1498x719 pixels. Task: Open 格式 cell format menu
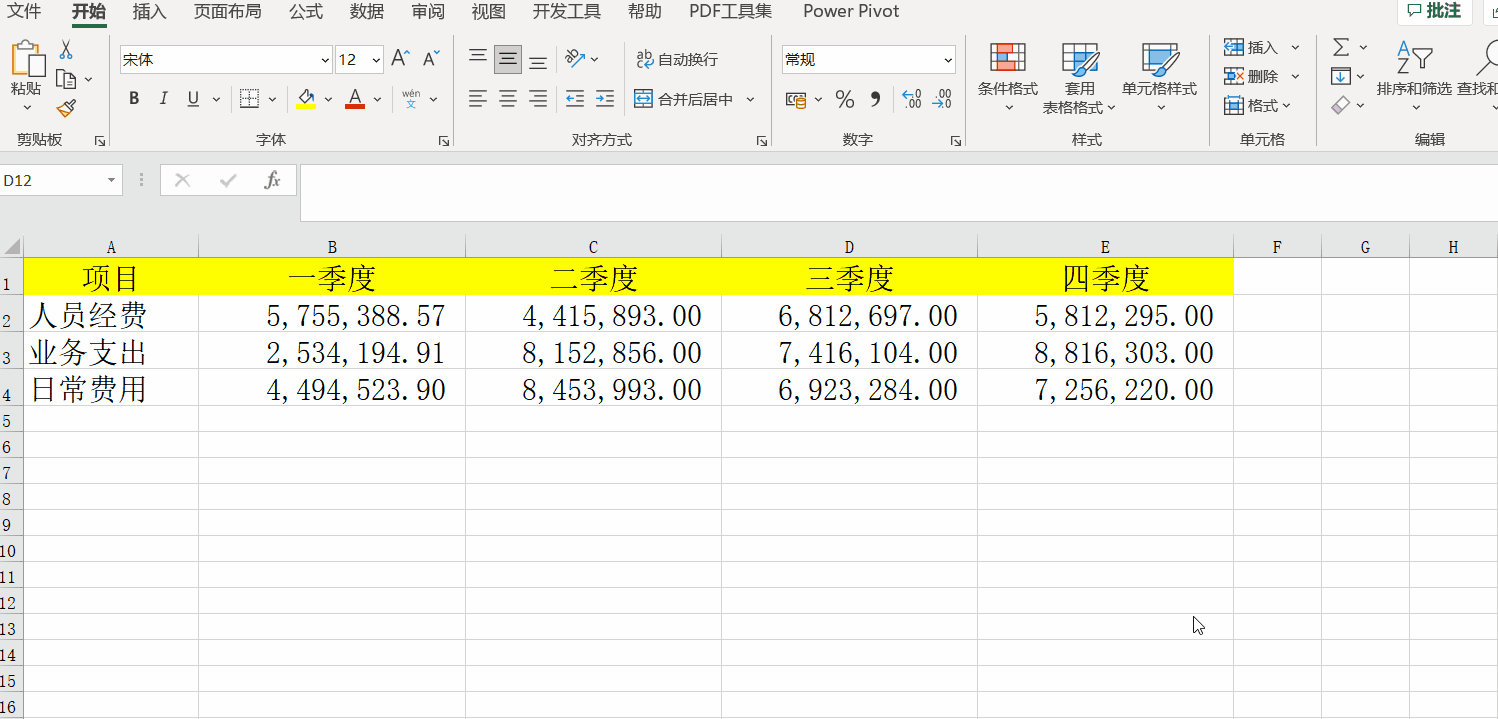coord(1257,105)
